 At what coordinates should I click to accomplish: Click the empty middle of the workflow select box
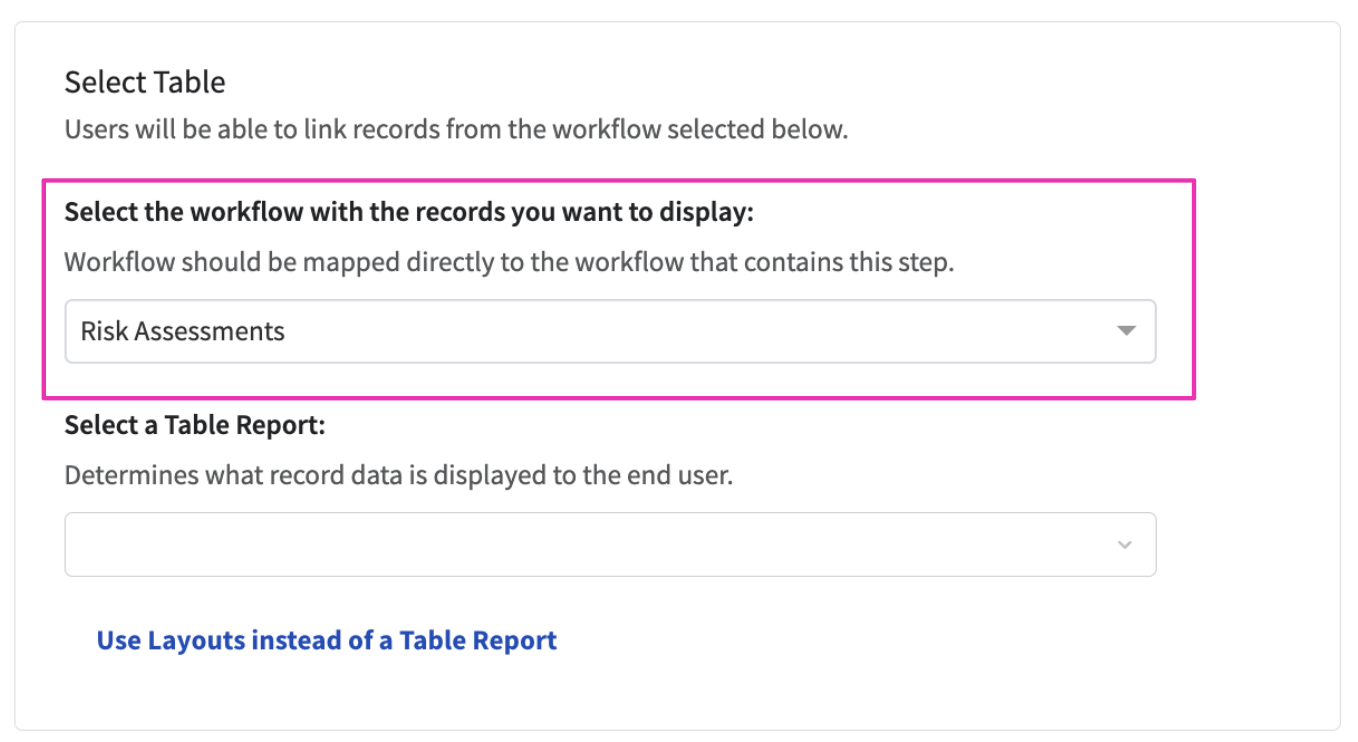pos(700,331)
